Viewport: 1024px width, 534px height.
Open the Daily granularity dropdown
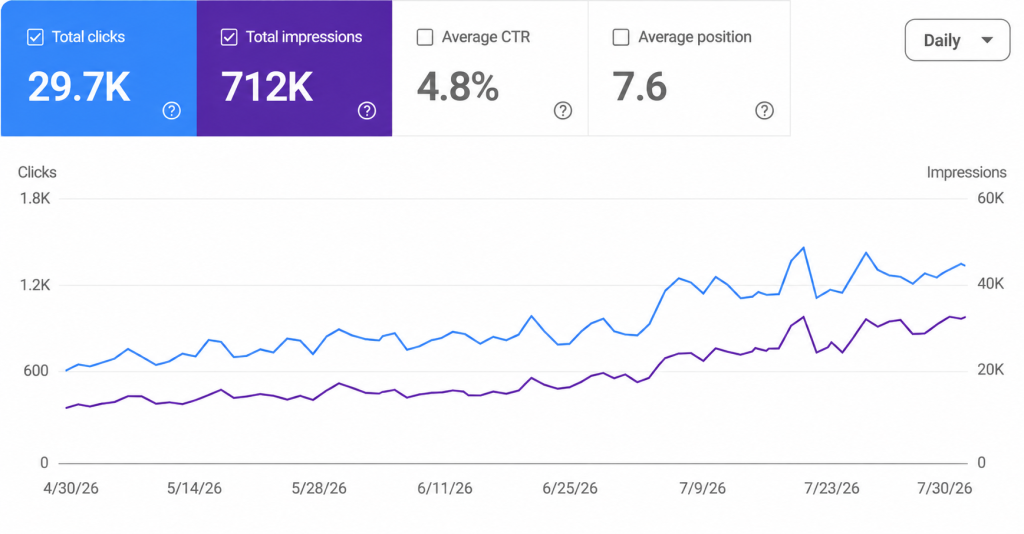point(957,40)
